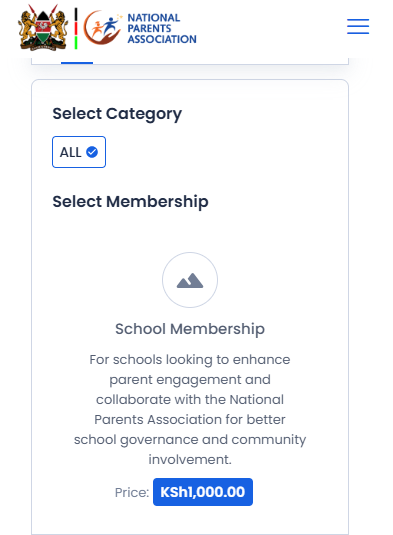Image resolution: width=393 pixels, height=535 pixels.
Task: Toggle the blue checkmark inside ALL
Action: click(92, 152)
